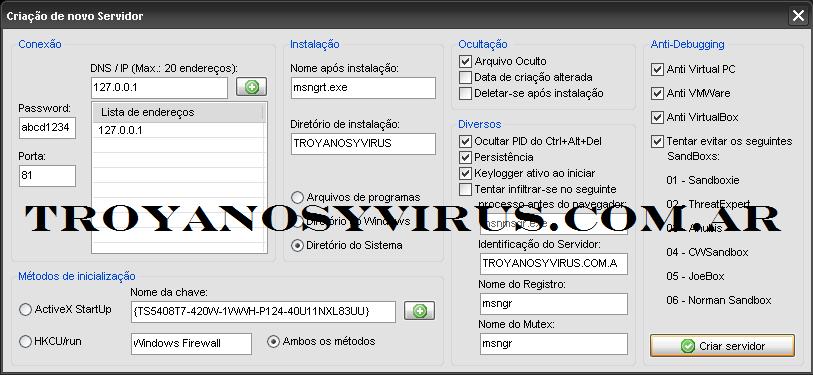Choose the HKCU/run method

pyautogui.click(x=25, y=342)
